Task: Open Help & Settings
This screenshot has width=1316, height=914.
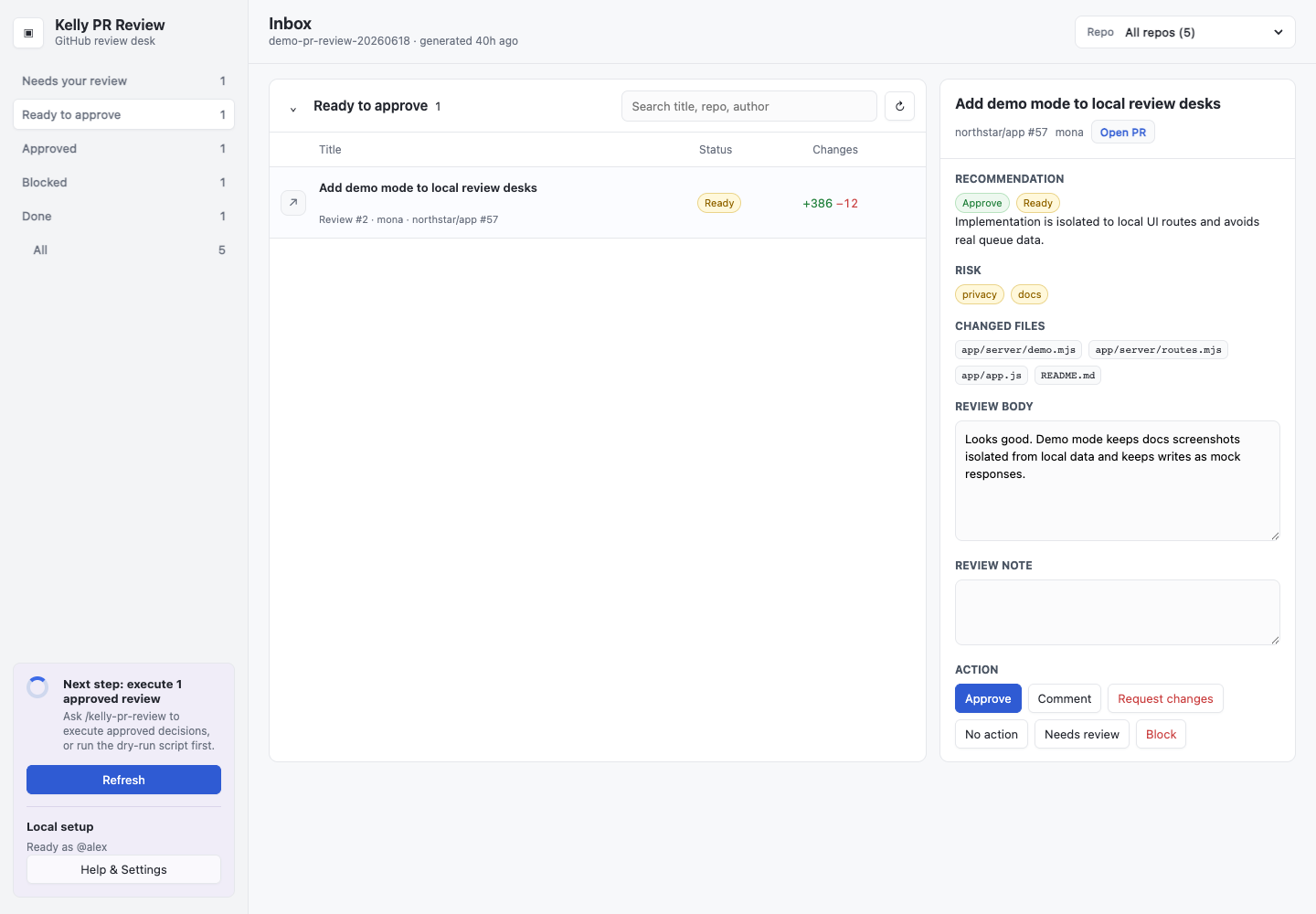Action: (x=123, y=869)
